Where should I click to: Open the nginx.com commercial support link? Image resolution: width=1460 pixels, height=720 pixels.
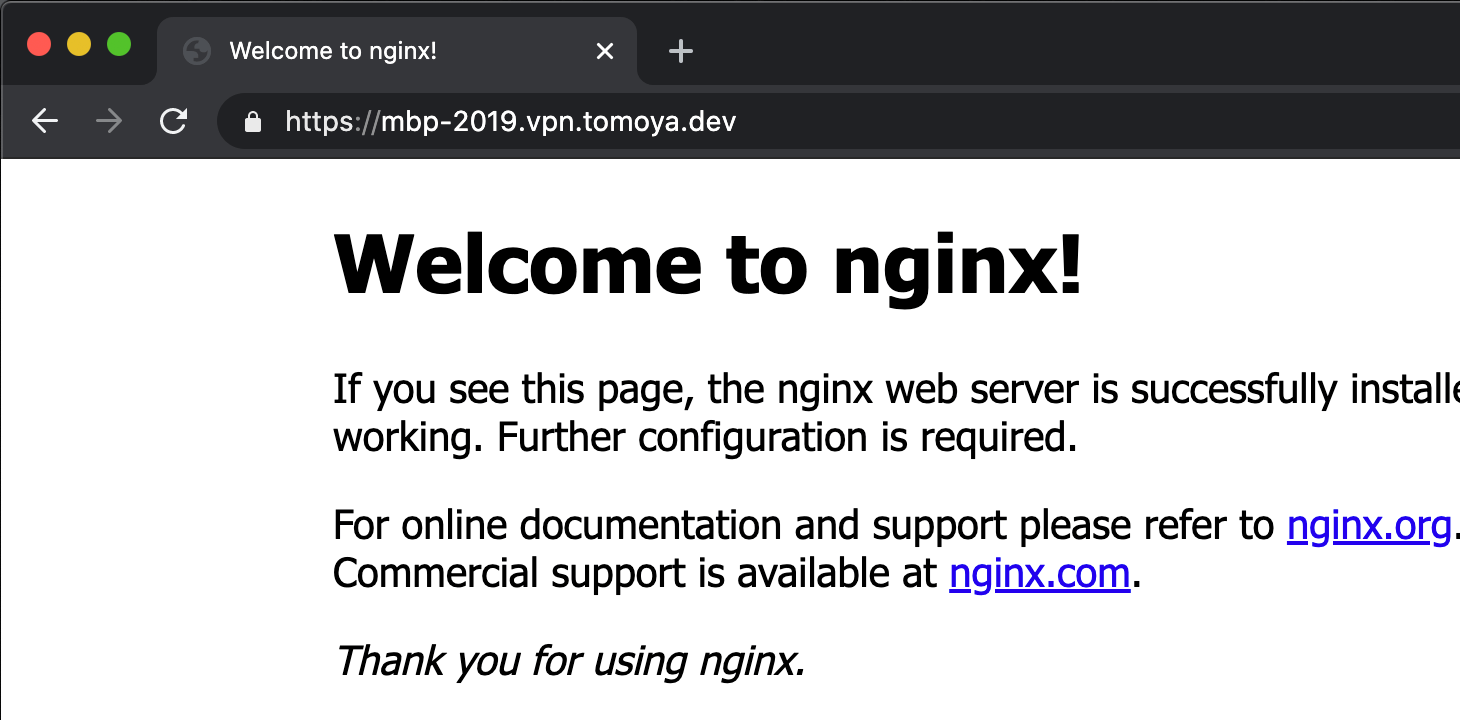(x=1038, y=573)
